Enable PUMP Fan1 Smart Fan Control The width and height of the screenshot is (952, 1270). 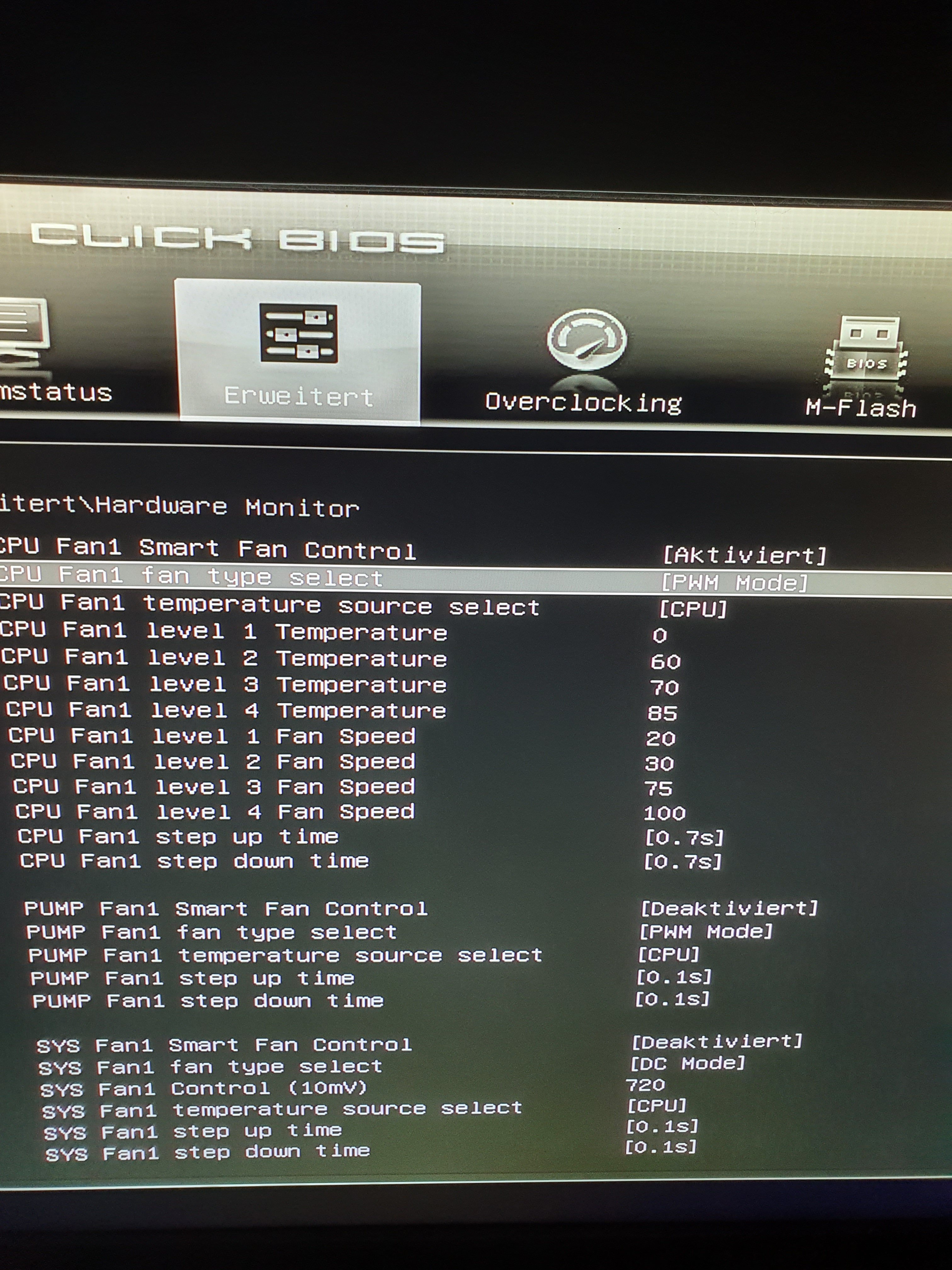[729, 908]
